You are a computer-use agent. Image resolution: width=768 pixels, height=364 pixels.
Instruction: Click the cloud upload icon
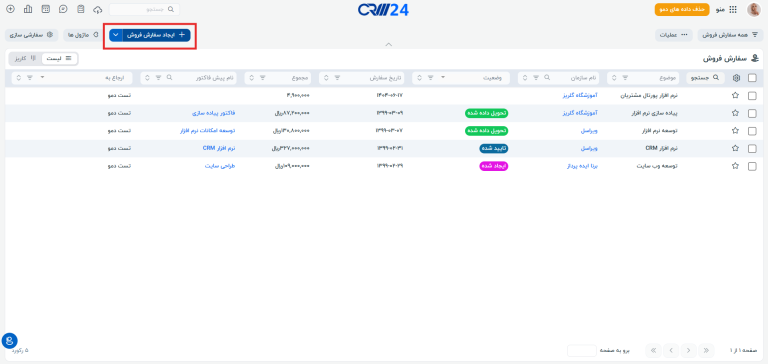(97, 9)
